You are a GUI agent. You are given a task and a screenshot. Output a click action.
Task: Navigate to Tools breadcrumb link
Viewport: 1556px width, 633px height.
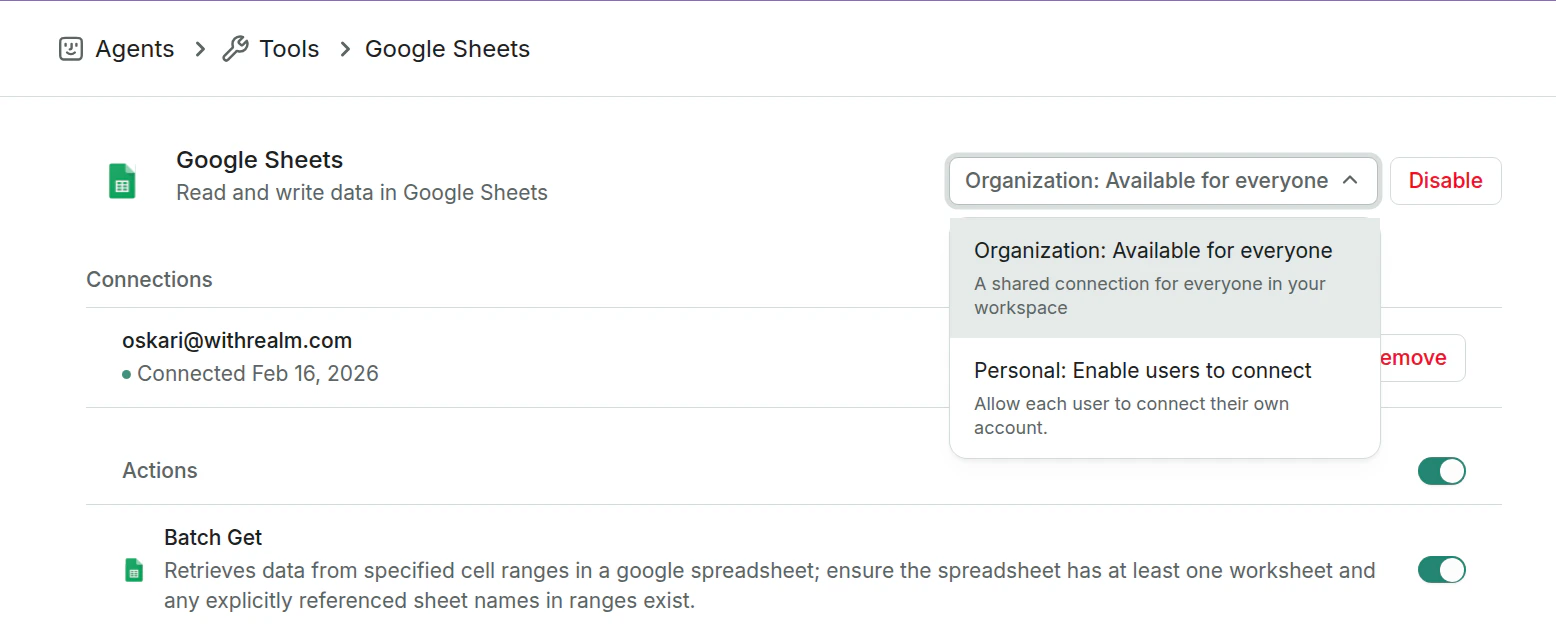click(289, 49)
